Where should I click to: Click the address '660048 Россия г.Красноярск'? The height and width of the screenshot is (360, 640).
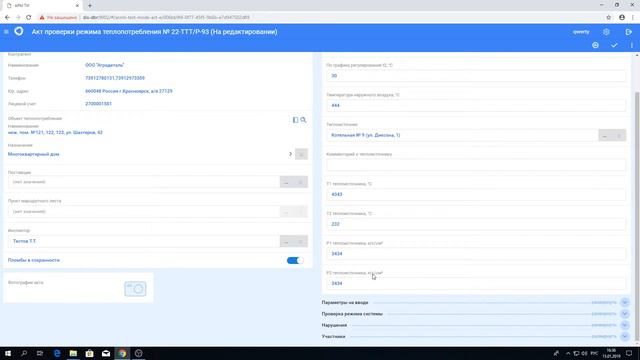point(129,91)
